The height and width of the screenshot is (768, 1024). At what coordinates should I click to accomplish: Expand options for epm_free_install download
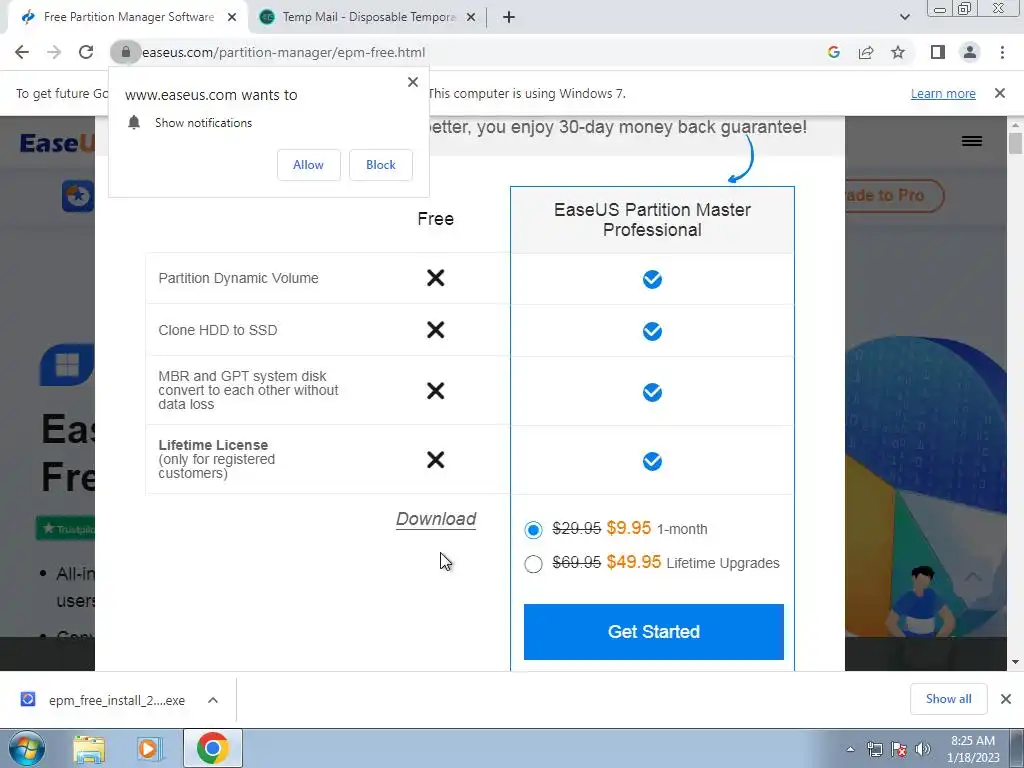point(213,700)
